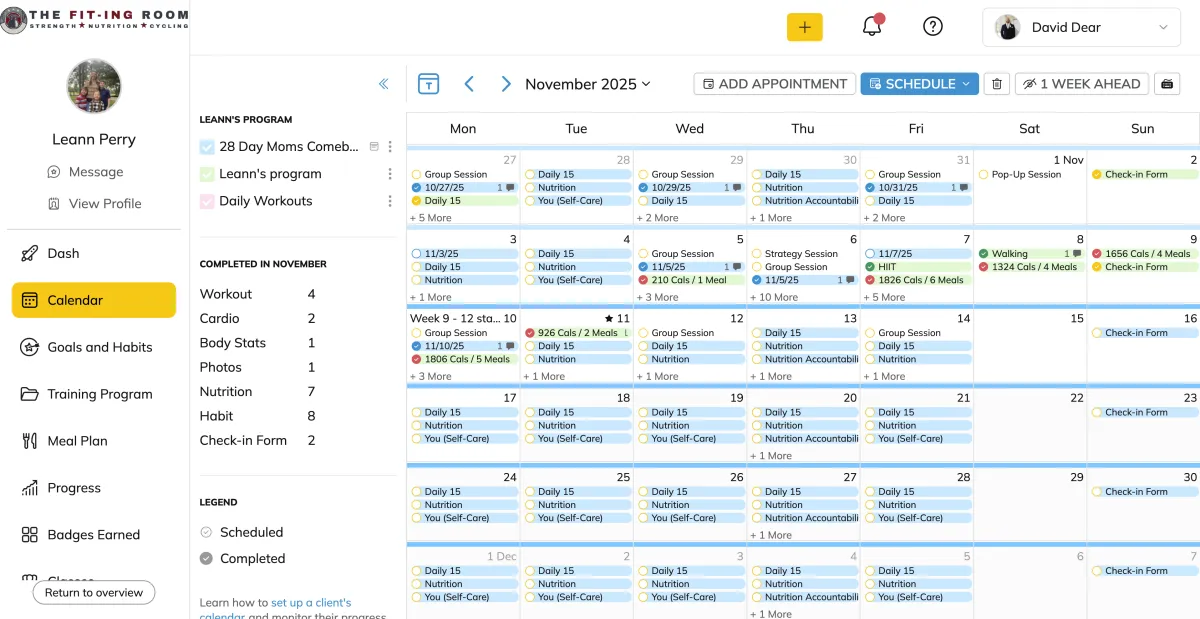Open the three-dot menu for Daily Workouts
The height and width of the screenshot is (619, 1200).
tap(390, 201)
